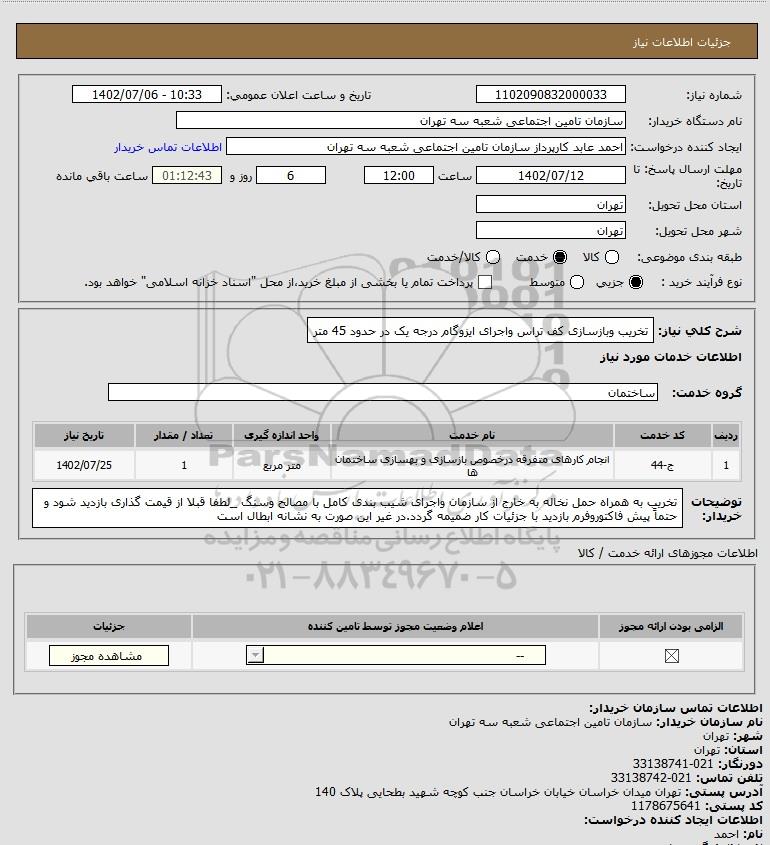Image resolution: width=770 pixels, height=845 pixels.
Task: Click the واحد اندازه گیری column header
Action: [x=282, y=435]
